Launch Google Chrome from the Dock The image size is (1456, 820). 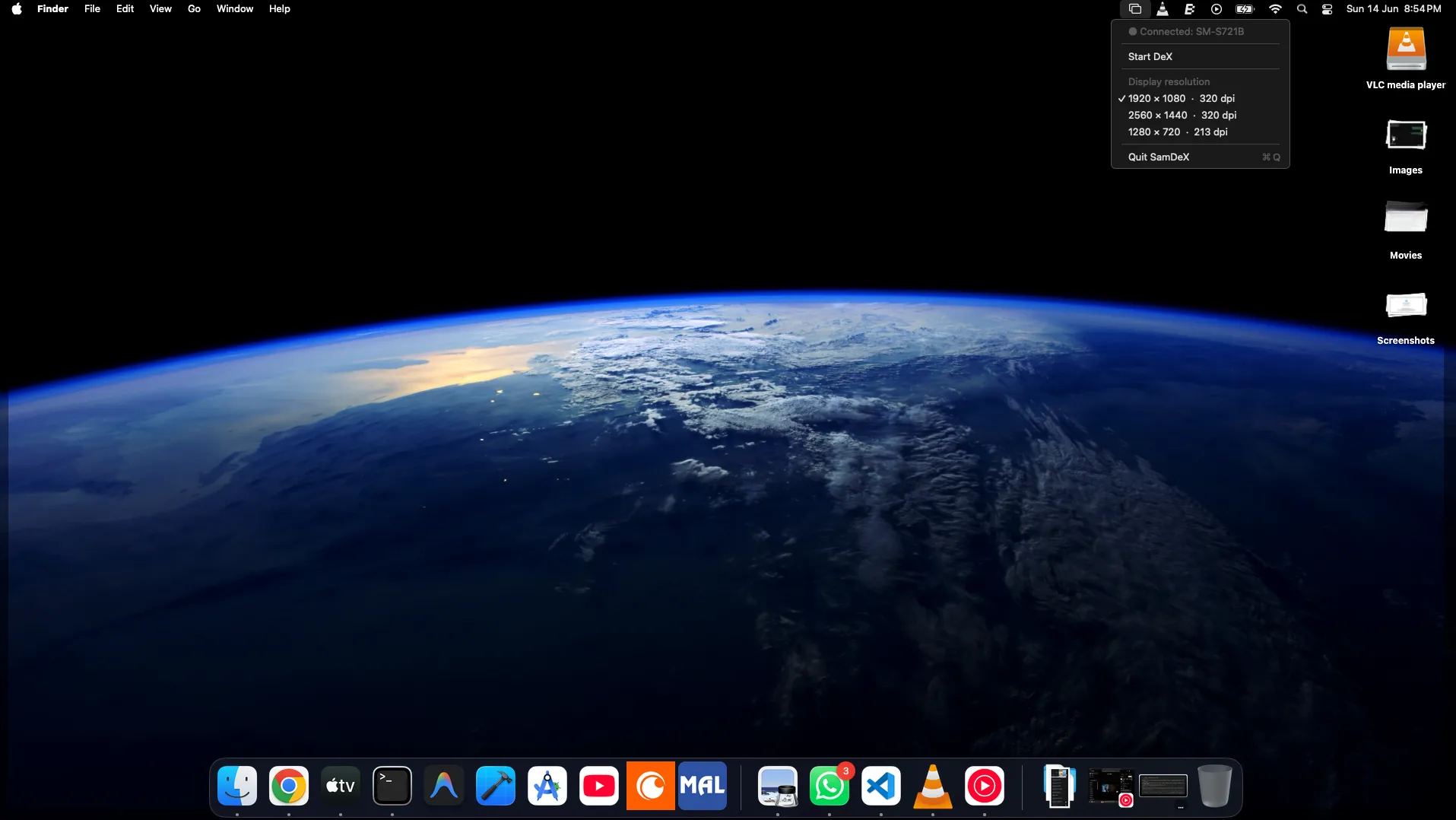[289, 786]
